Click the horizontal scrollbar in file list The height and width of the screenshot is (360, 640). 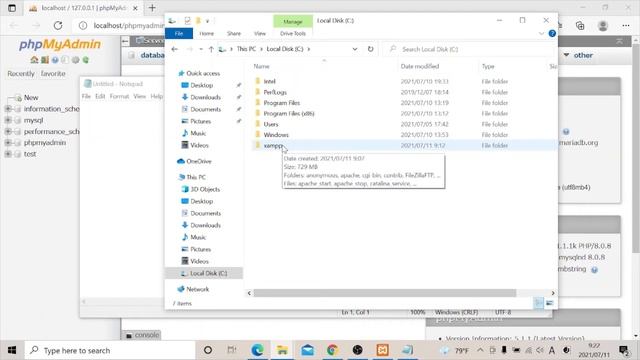(384, 293)
